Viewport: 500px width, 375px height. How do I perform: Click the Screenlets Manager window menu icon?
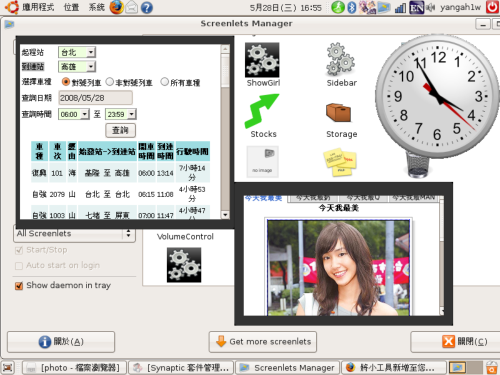[9, 24]
